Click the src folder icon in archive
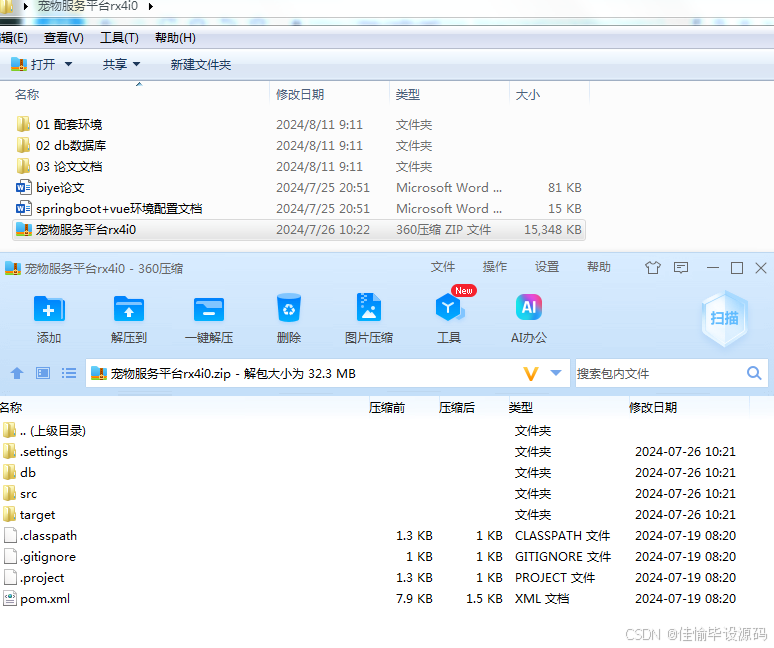 tap(9, 494)
